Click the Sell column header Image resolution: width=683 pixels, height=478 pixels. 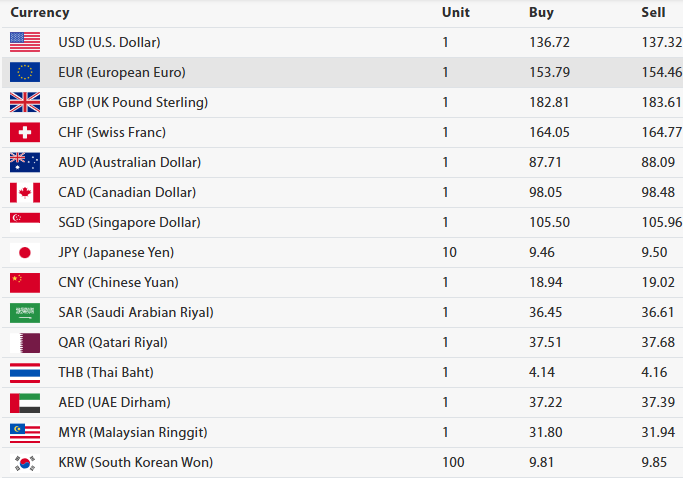click(x=653, y=12)
